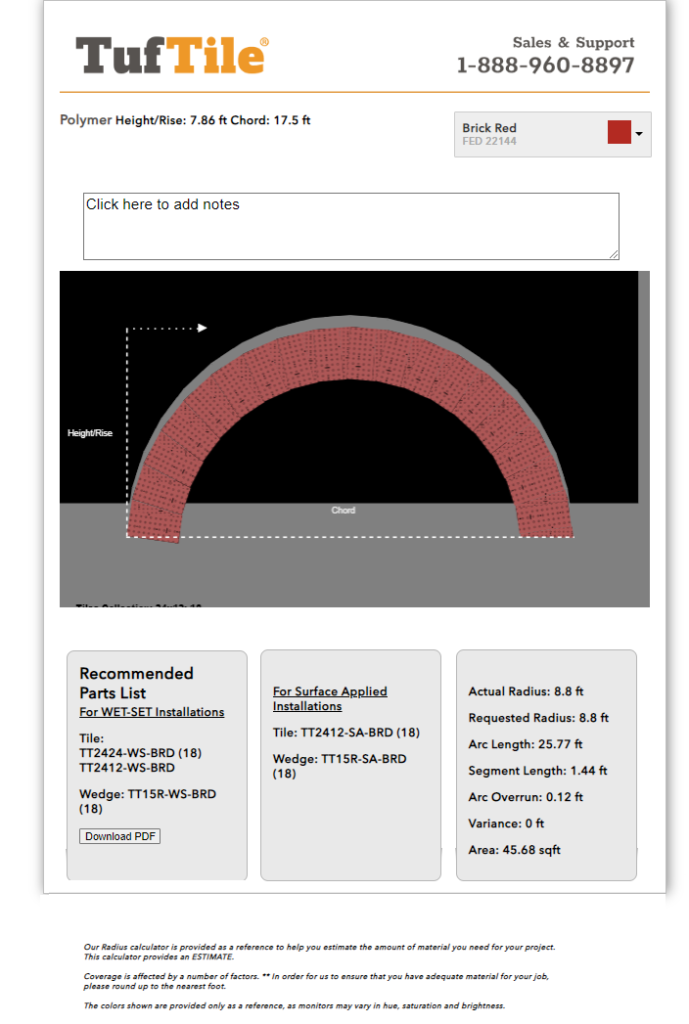Click the Chord label in the diagram

coord(343,510)
